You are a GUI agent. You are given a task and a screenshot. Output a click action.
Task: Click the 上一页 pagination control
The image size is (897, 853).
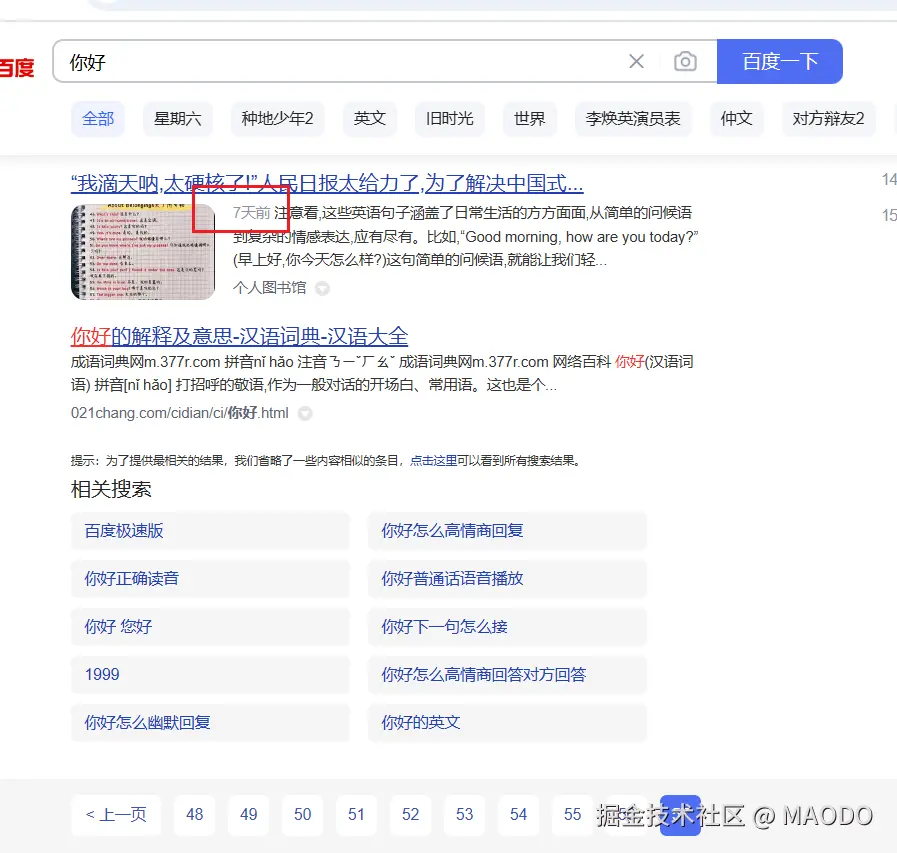pos(115,815)
